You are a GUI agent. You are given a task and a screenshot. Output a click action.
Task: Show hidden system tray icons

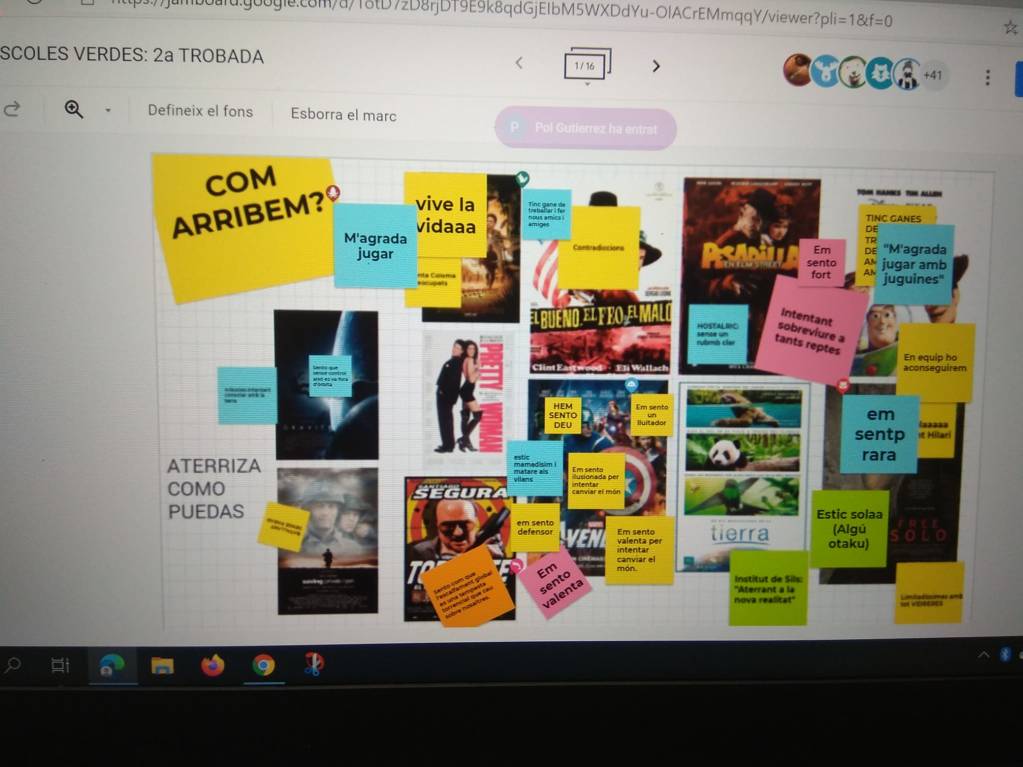click(x=983, y=654)
